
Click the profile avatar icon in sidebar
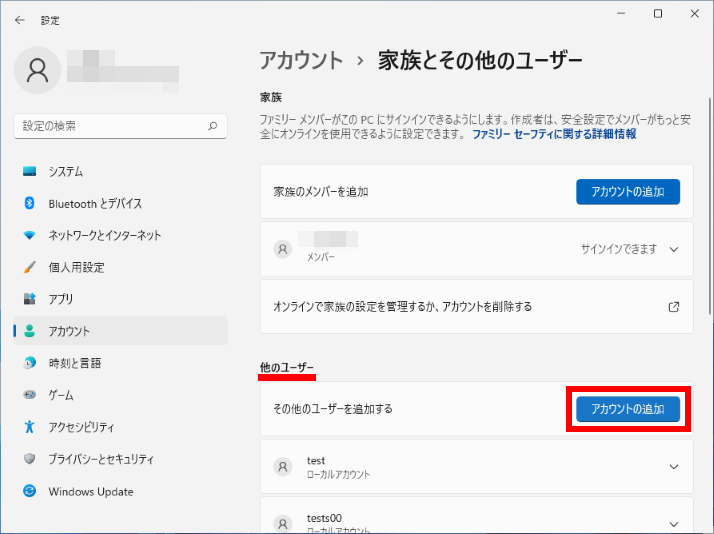[x=37, y=71]
